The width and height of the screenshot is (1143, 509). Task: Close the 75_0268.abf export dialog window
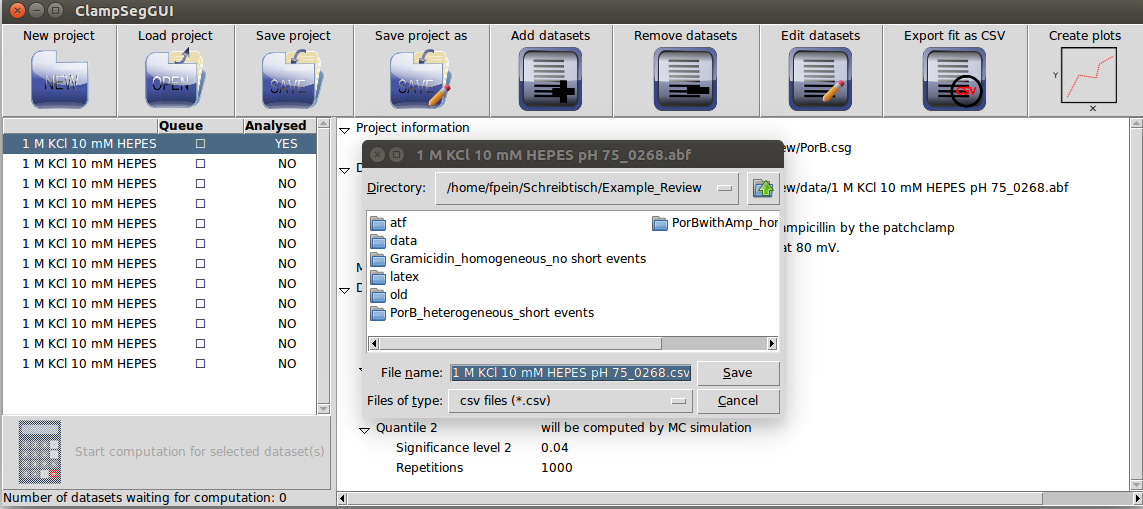point(377,155)
